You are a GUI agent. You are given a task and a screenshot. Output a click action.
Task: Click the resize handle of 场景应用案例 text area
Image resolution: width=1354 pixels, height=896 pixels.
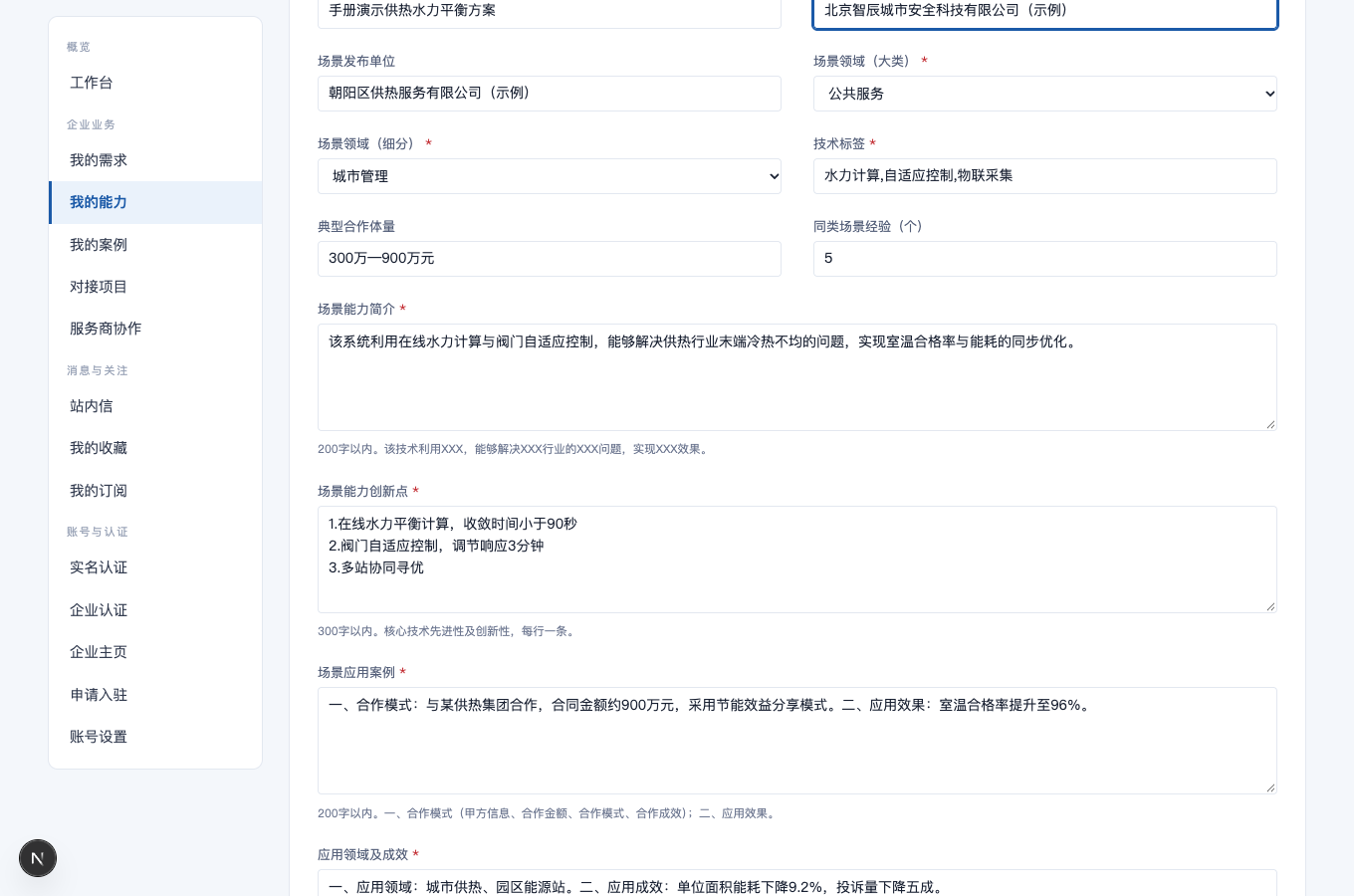pyautogui.click(x=1270, y=787)
